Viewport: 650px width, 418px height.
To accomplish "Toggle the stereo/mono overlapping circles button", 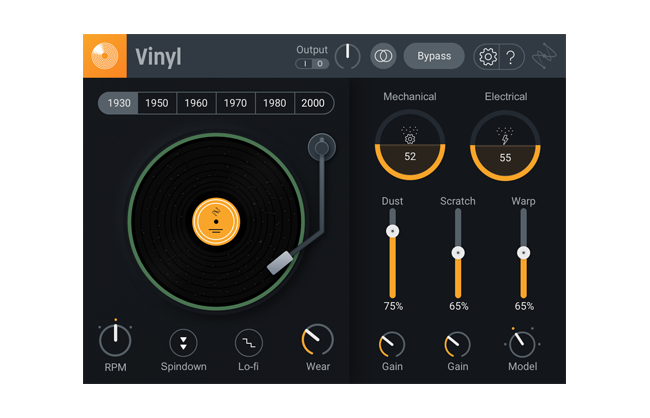I will (383, 56).
